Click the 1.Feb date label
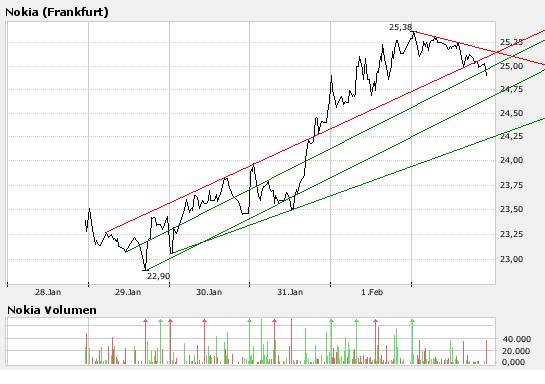Screen dimensions: 545x384 (372, 292)
